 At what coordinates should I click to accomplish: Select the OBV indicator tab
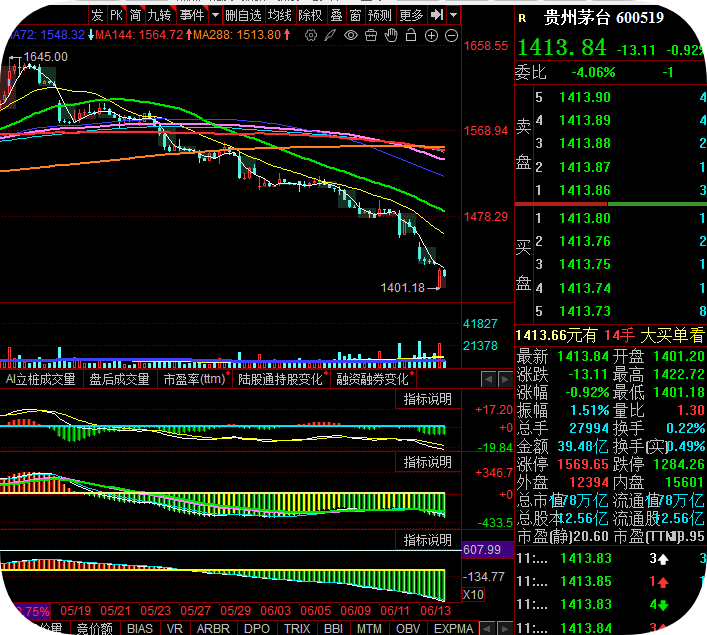coord(408,628)
